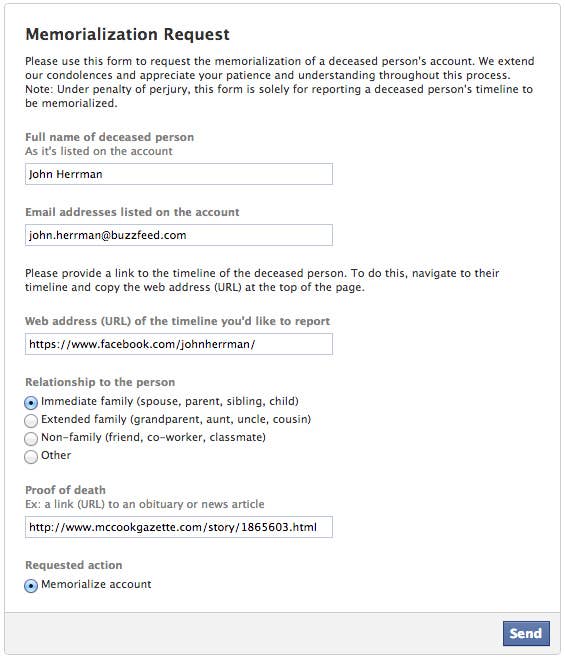Select the Immediate family radio button
565x659 pixels.
(x=31, y=403)
